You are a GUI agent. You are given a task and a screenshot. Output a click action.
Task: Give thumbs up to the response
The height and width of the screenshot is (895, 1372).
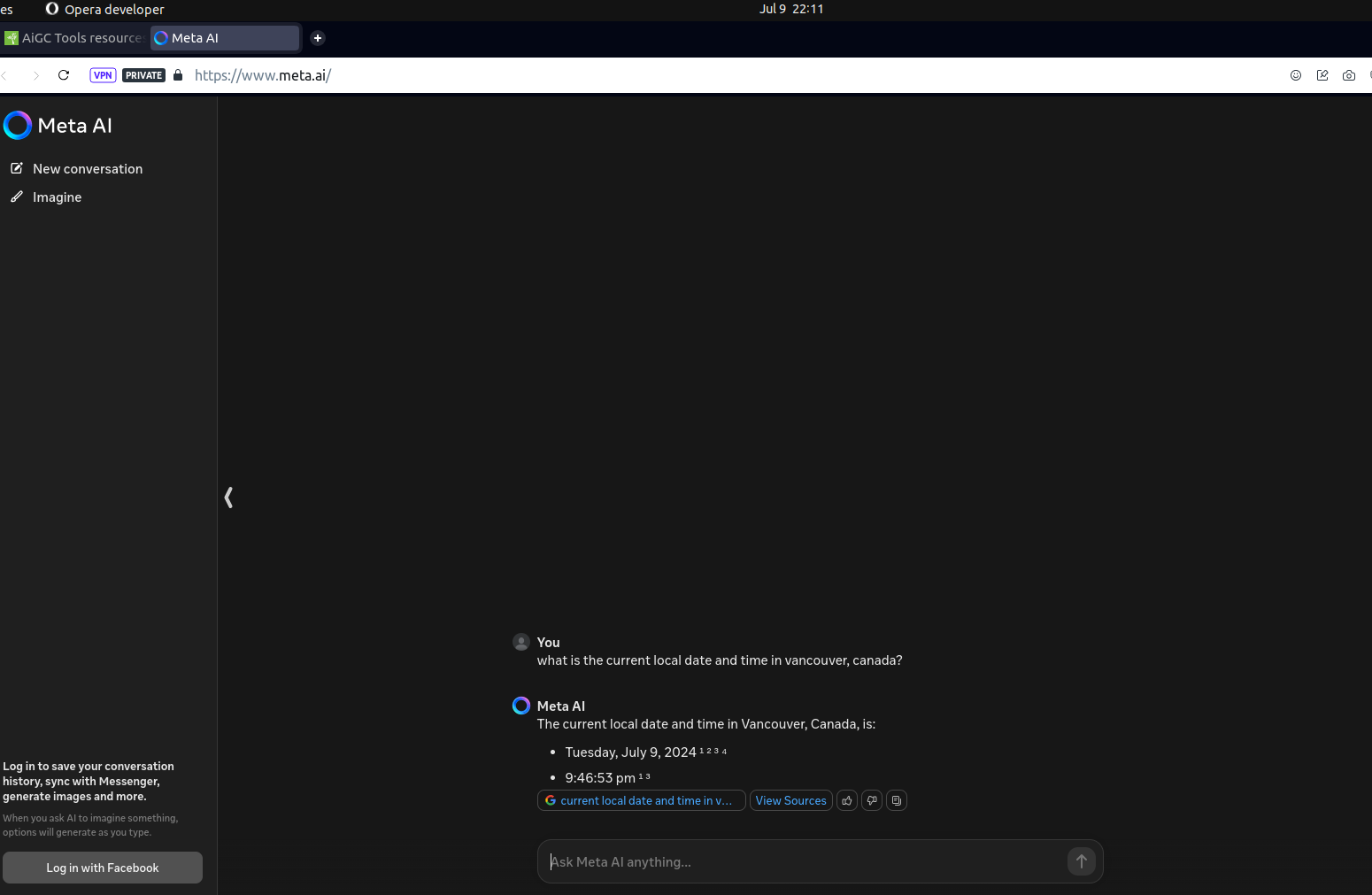point(847,800)
